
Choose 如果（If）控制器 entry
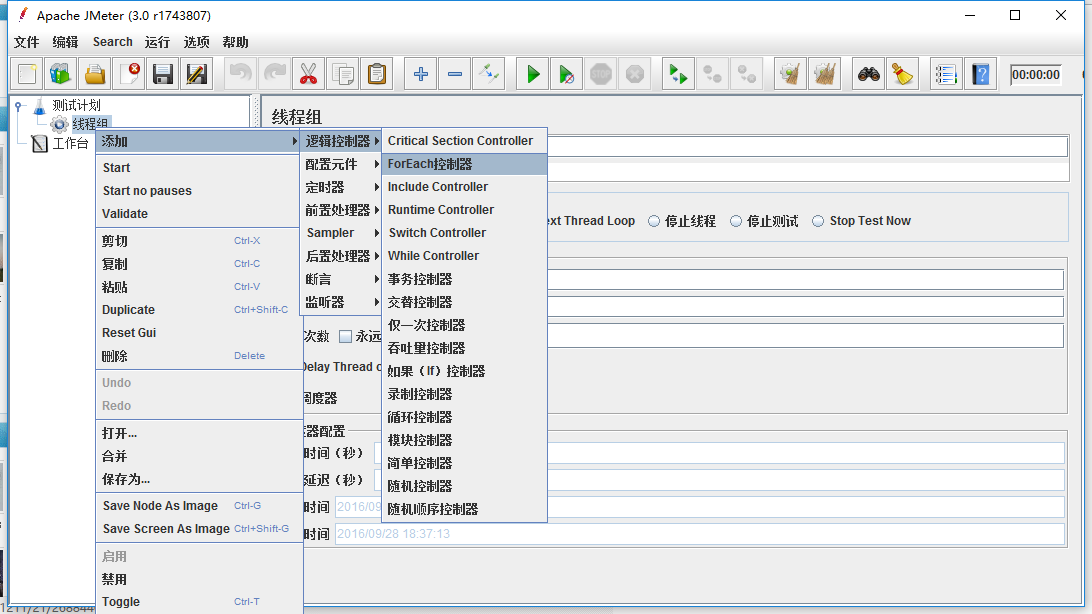(x=465, y=371)
